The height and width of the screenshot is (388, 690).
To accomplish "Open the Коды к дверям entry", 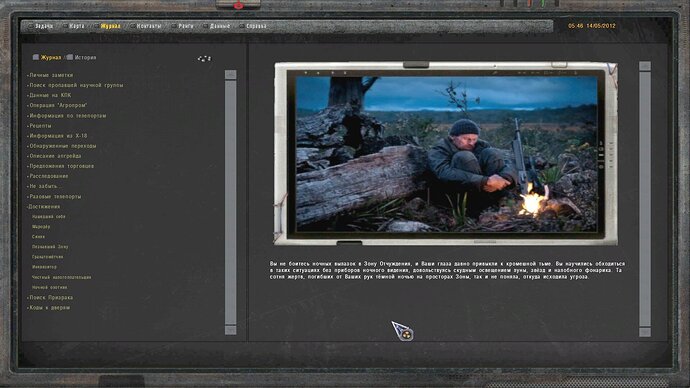I will (x=49, y=308).
